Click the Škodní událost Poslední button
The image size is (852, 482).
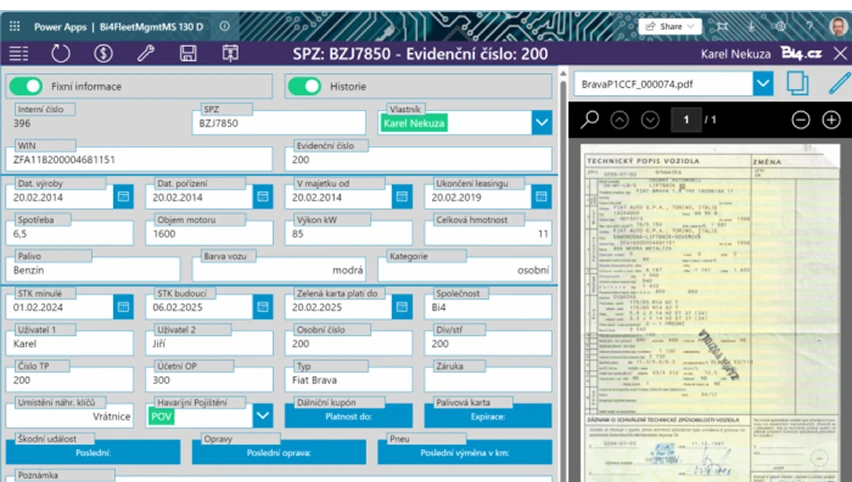[x=93, y=453]
